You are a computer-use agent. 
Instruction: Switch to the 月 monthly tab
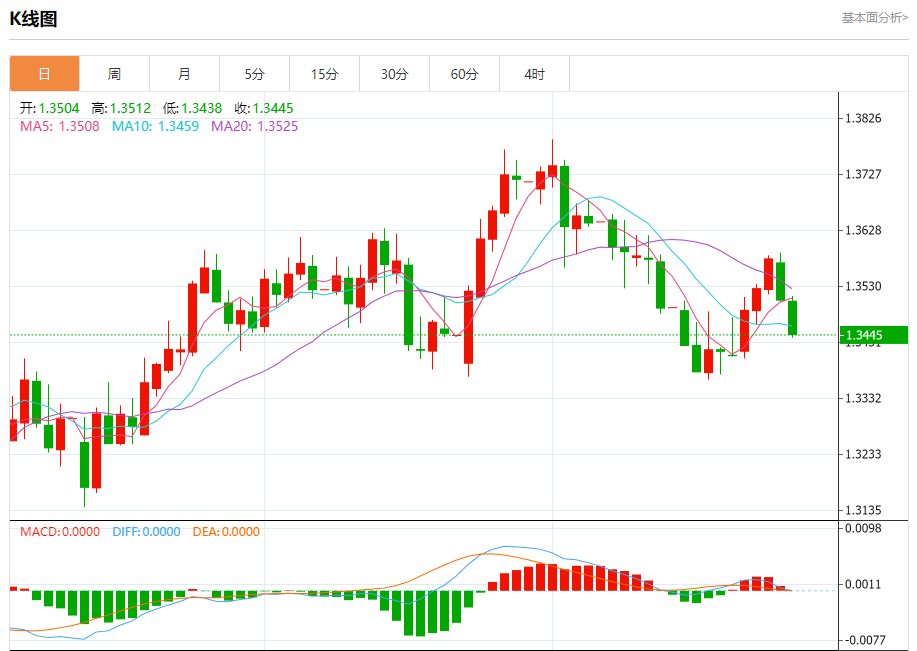pos(184,74)
